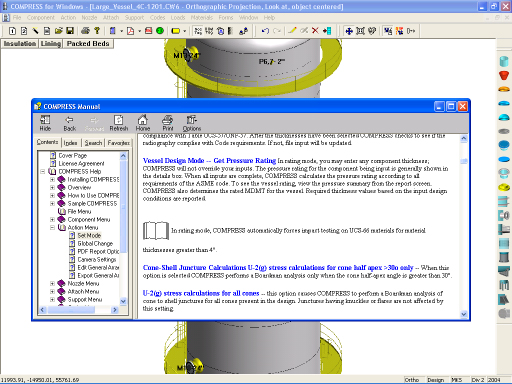Click the Design status bar indicator
Screen dimensions: 512x384
coord(436,380)
